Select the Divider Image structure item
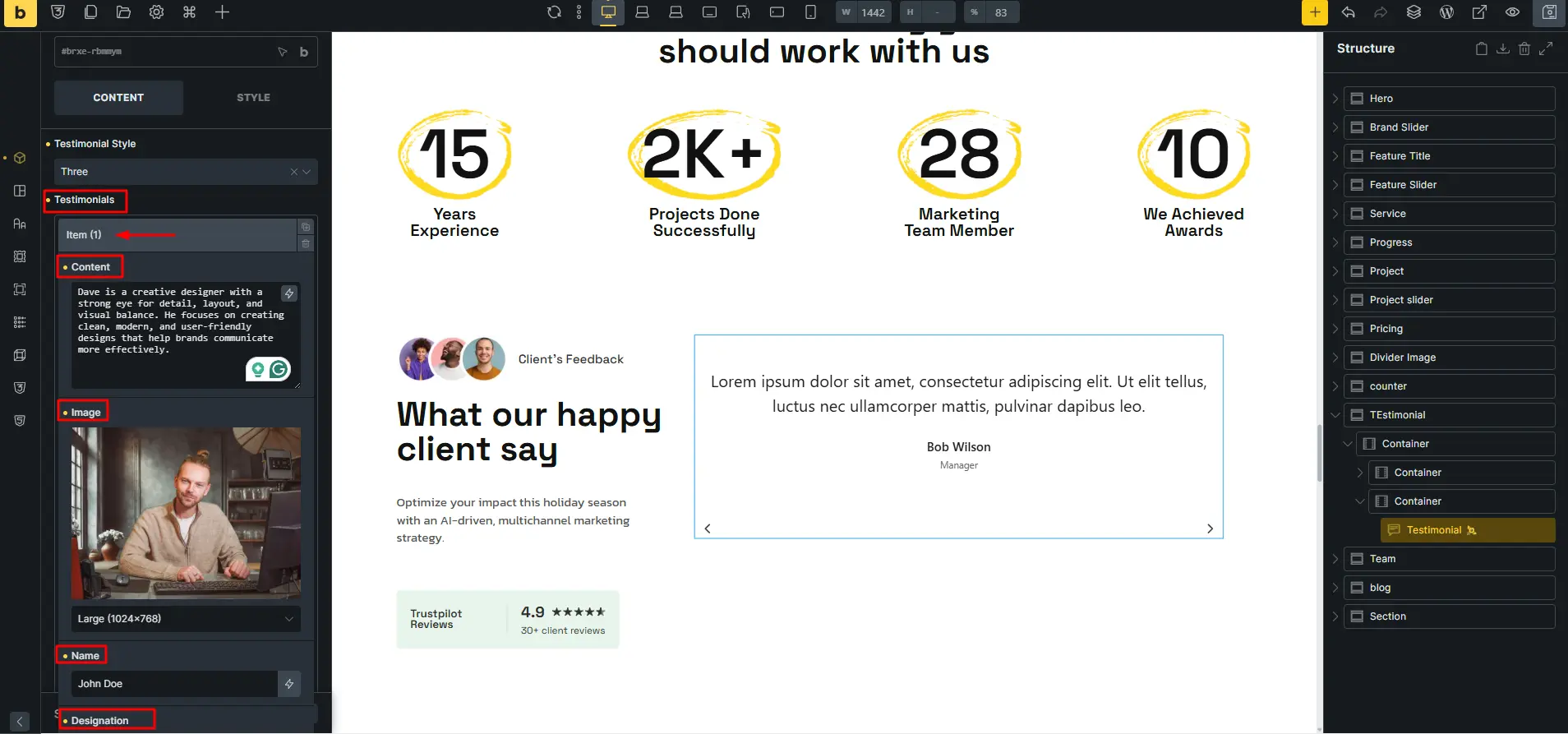 click(x=1450, y=358)
